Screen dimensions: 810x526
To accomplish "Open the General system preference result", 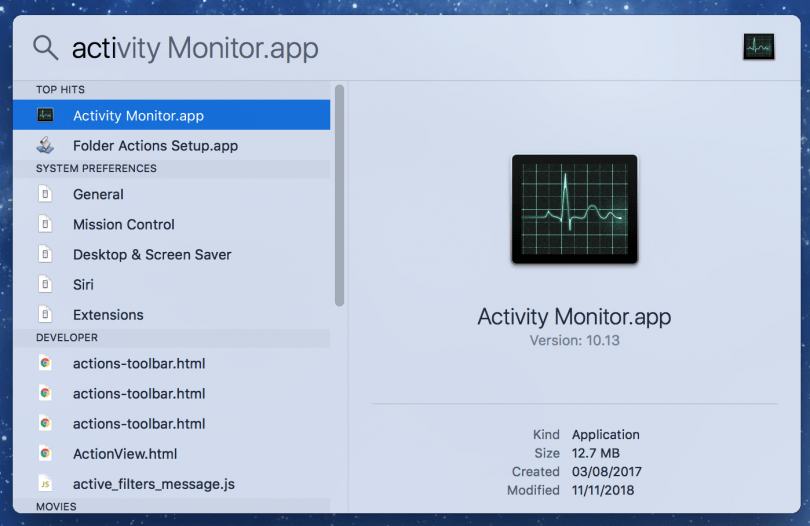I will 172,194.
